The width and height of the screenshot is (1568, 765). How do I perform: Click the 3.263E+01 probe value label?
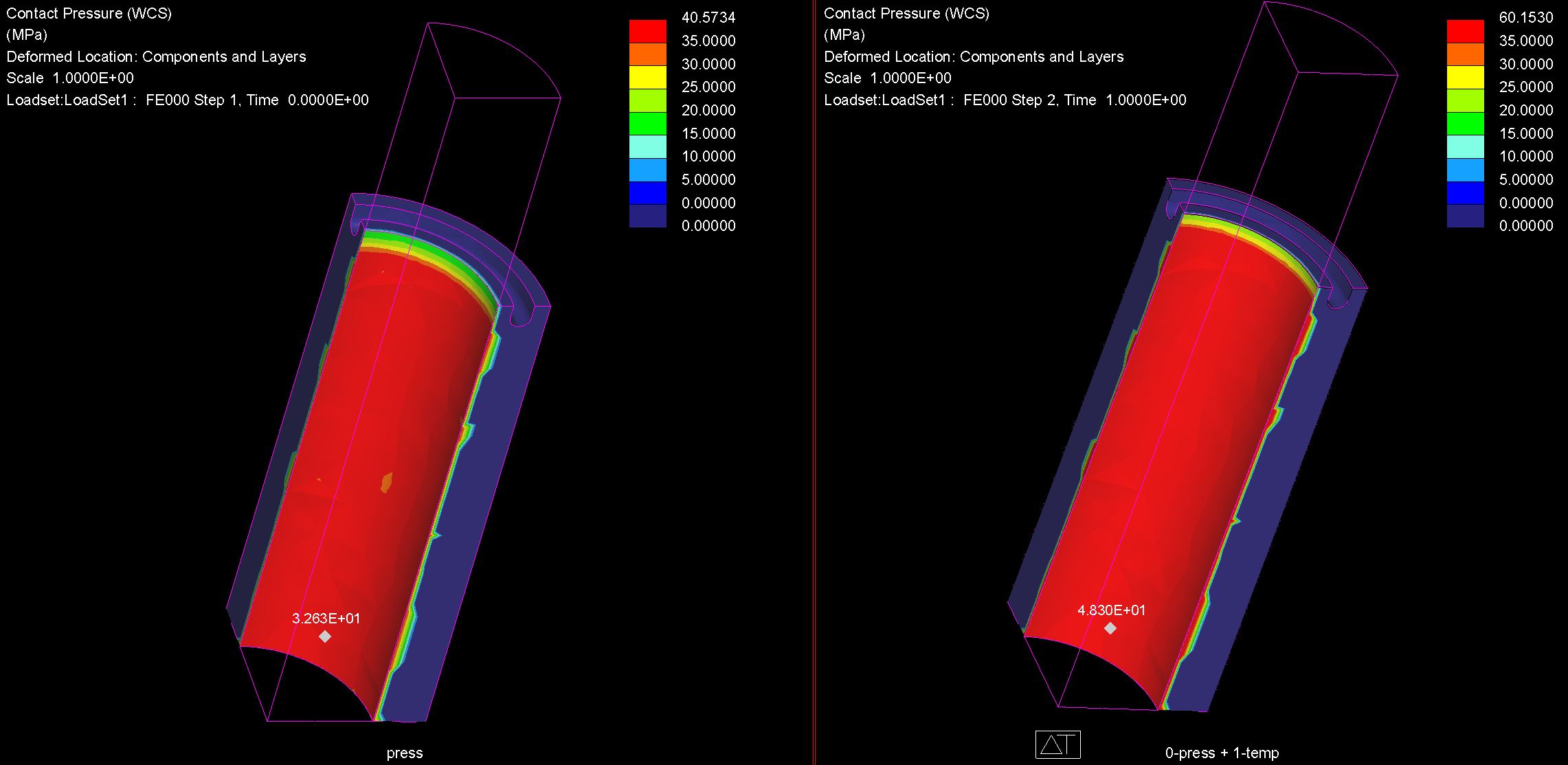click(326, 618)
